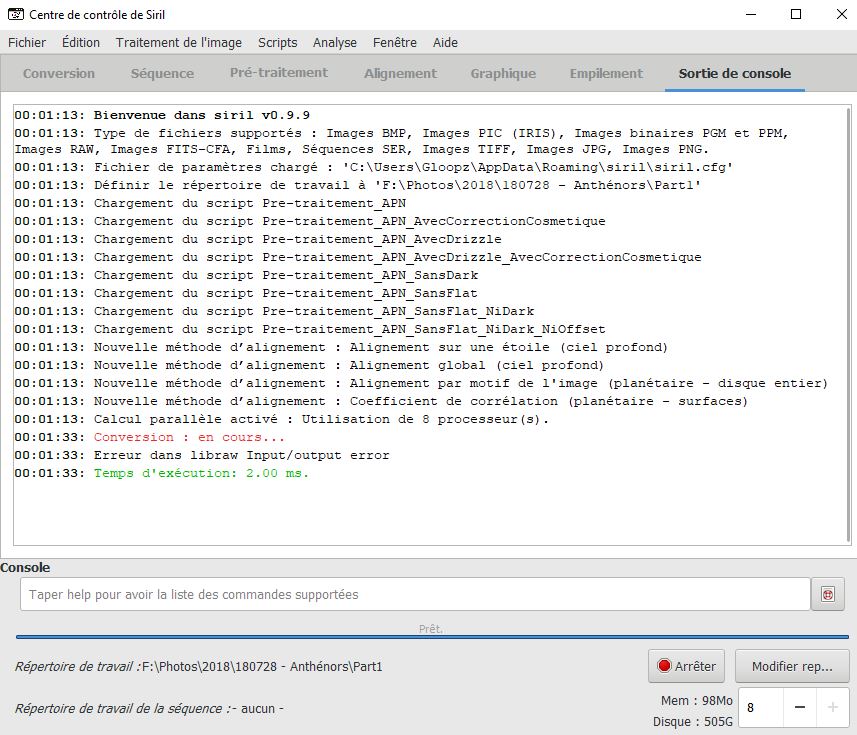857x735 pixels.
Task: Switch to the Alignement tab
Action: coord(401,73)
